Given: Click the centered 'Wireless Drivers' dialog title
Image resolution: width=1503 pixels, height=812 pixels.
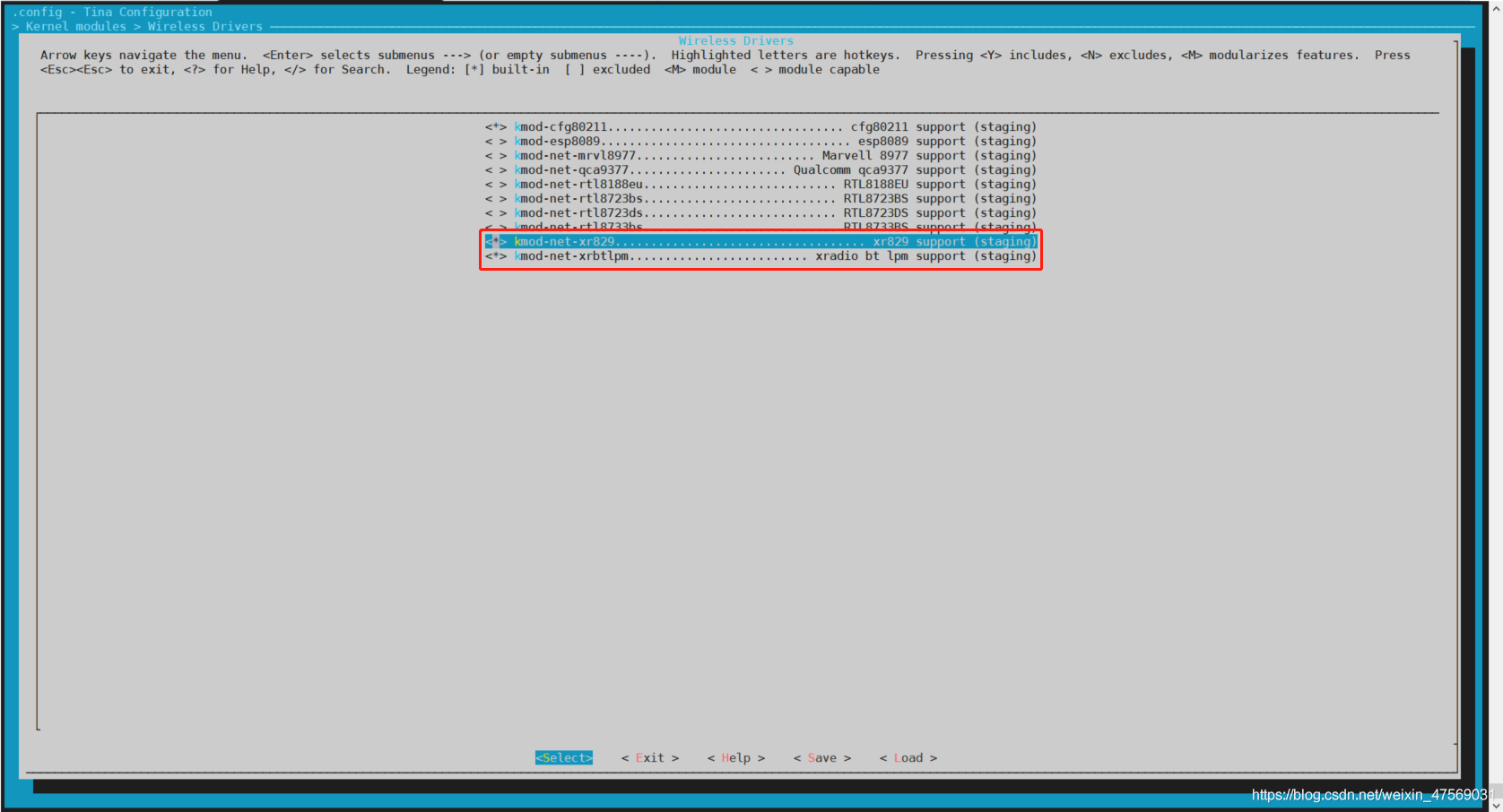Looking at the screenshot, I should 736,41.
